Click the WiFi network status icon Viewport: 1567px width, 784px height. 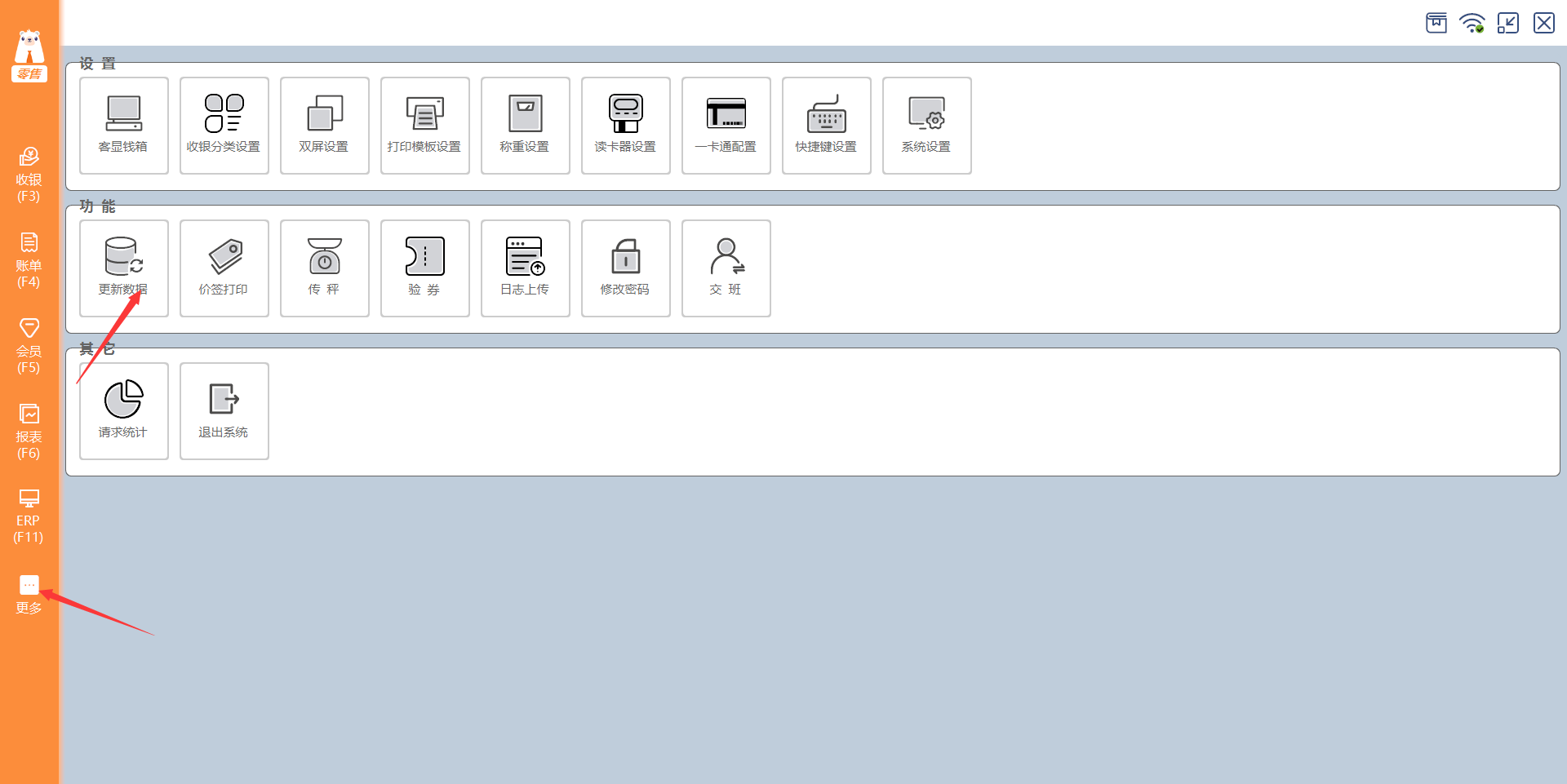(x=1472, y=23)
